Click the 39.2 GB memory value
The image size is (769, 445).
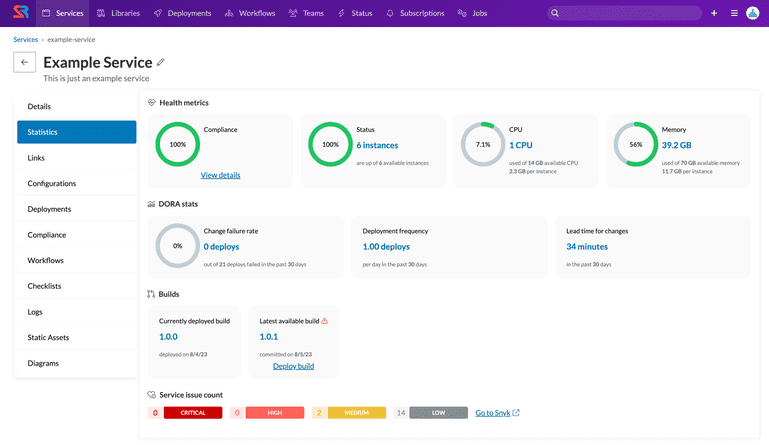(x=676, y=145)
